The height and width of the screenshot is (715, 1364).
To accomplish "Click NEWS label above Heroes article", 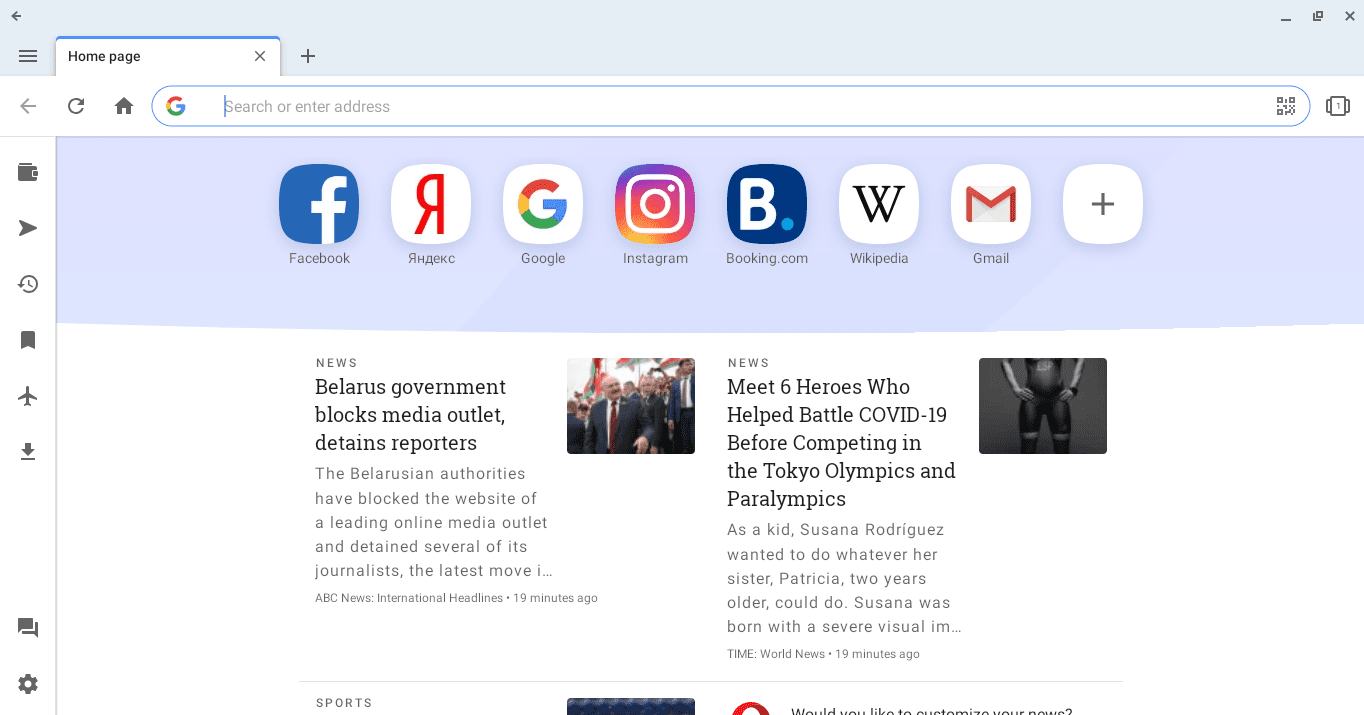I will 749,363.
